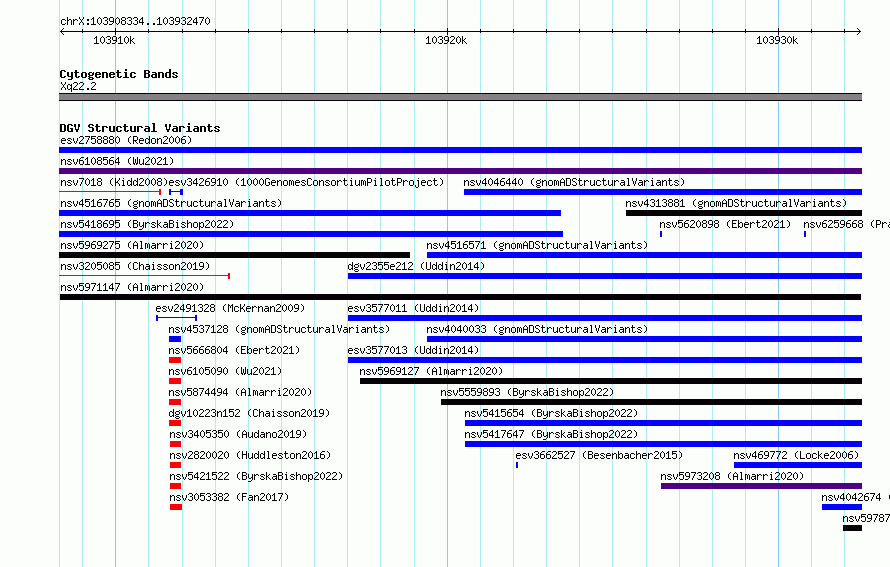The image size is (890, 567).
Task: Click the red block under nsv5666804
Action: click(175, 360)
